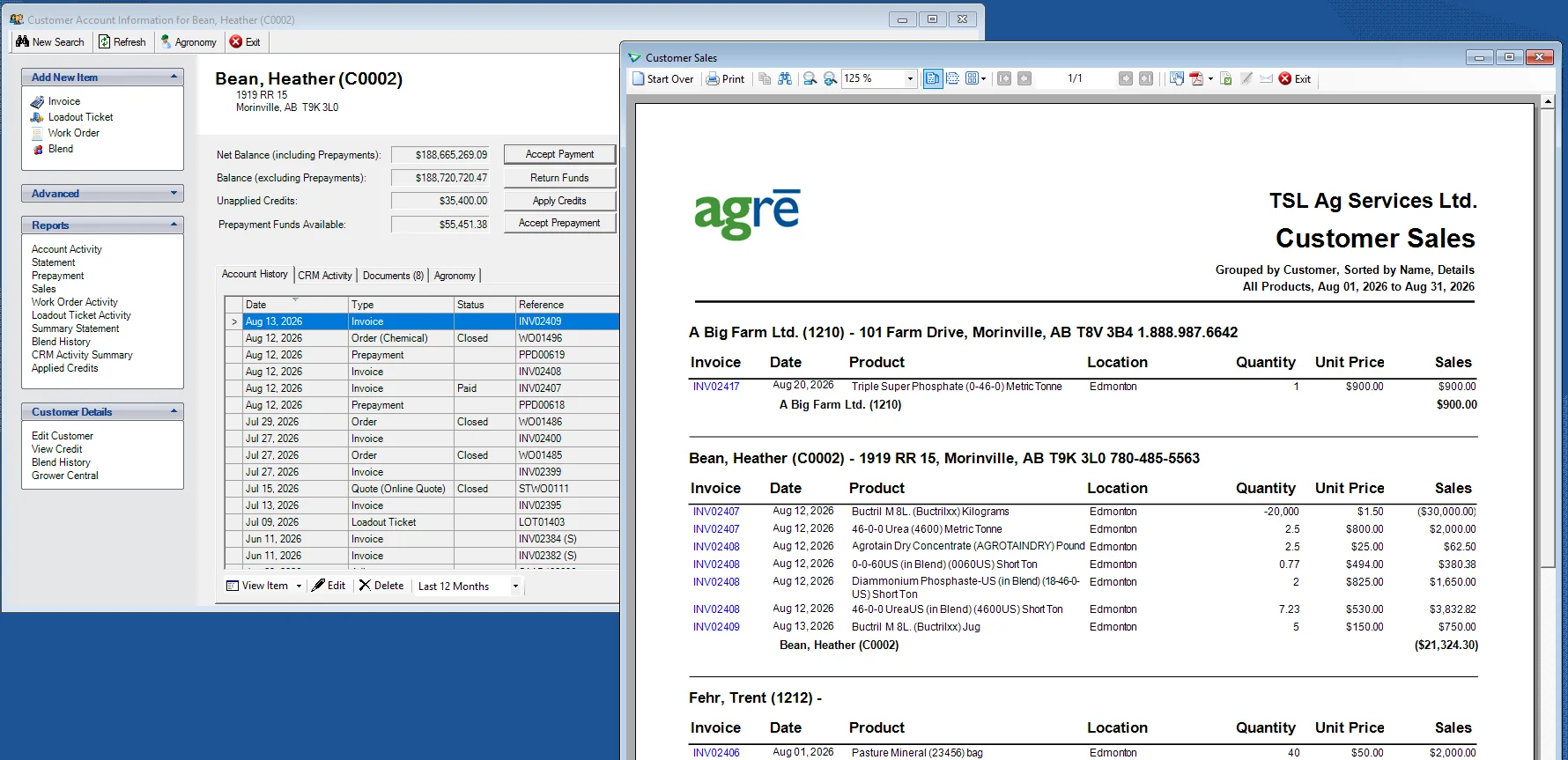Add a new Invoice item
The image size is (1568, 760).
[63, 101]
